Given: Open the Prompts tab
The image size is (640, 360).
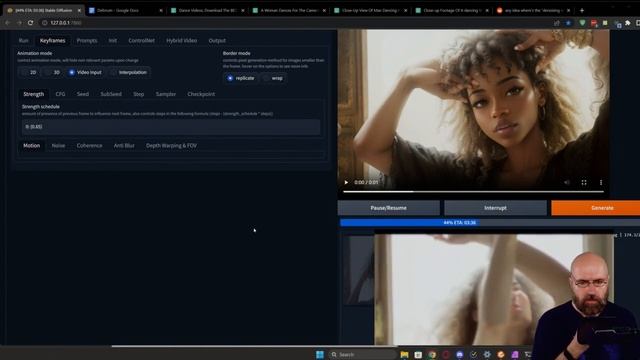Looking at the screenshot, I should (x=87, y=40).
